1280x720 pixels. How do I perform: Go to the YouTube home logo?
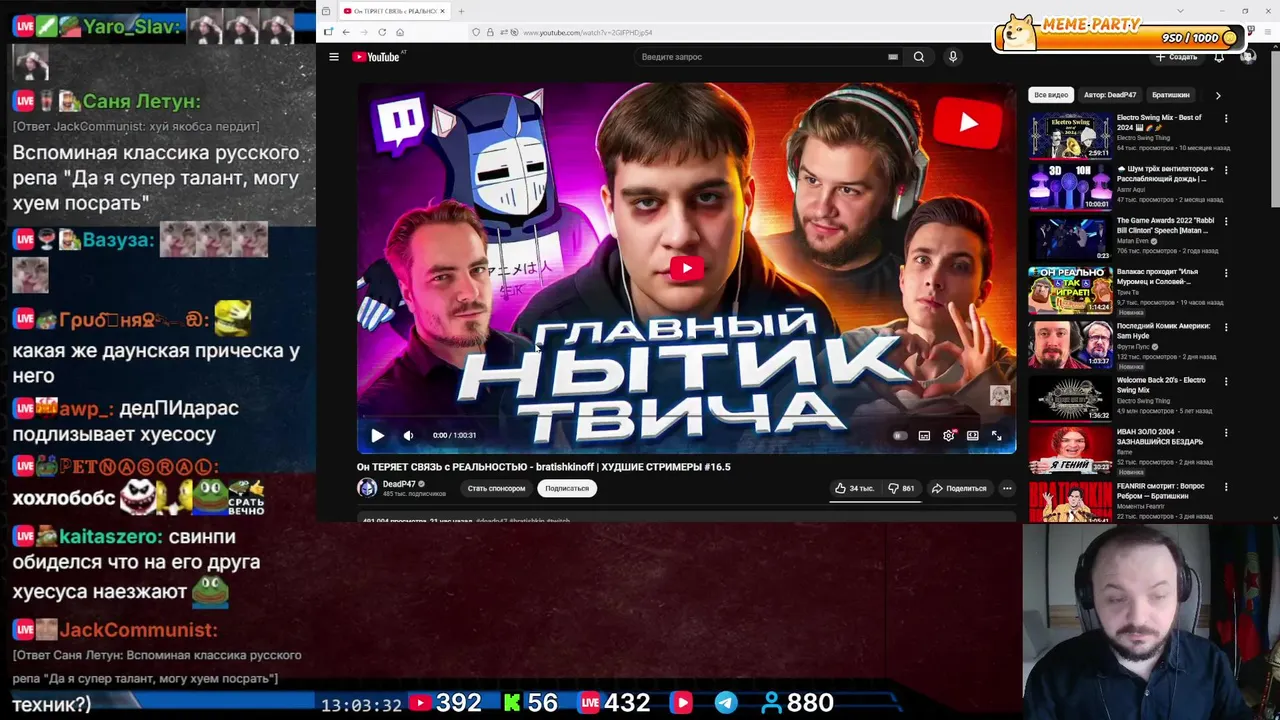tap(376, 57)
